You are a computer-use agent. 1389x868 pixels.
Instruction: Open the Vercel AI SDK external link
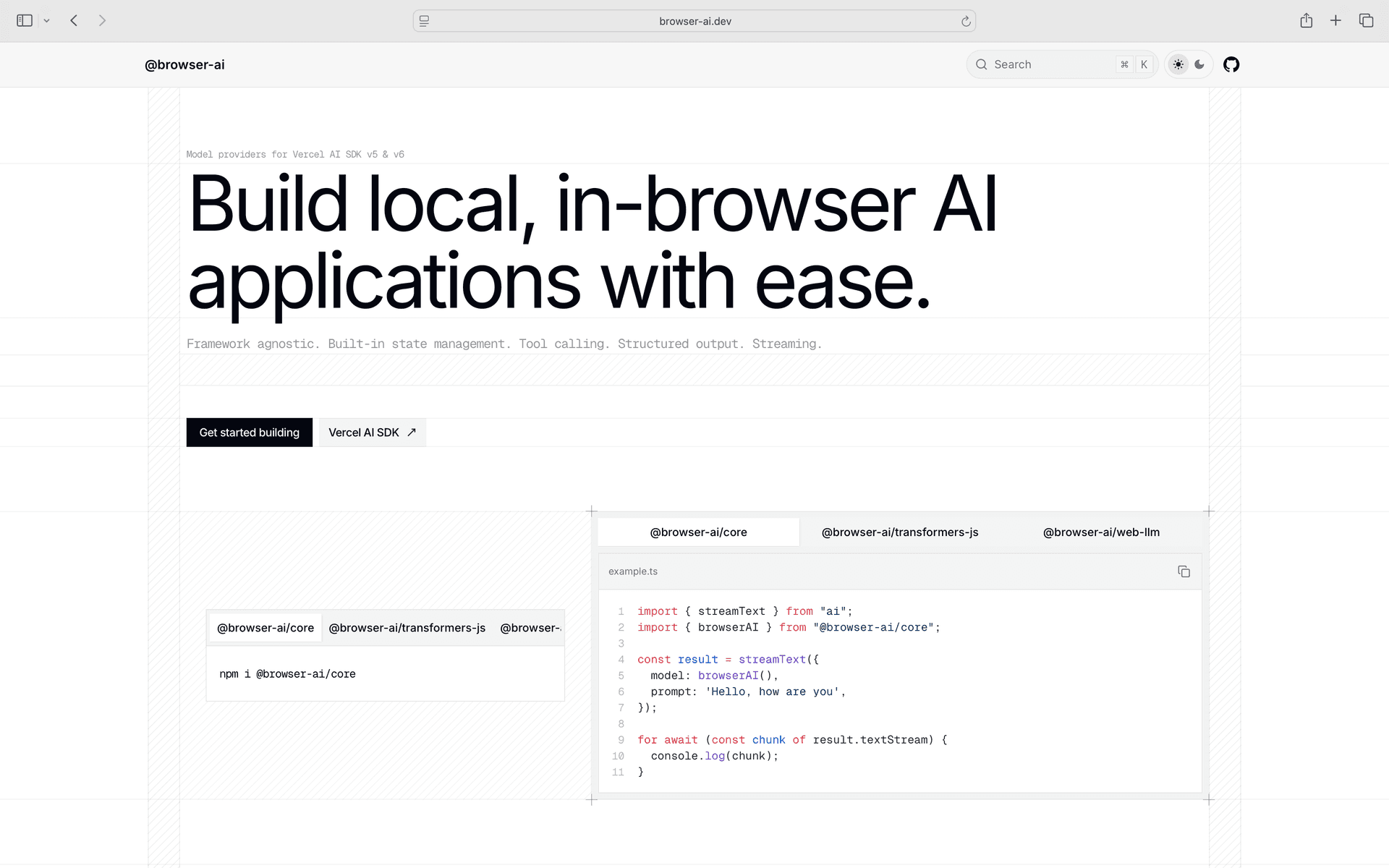pos(372,433)
